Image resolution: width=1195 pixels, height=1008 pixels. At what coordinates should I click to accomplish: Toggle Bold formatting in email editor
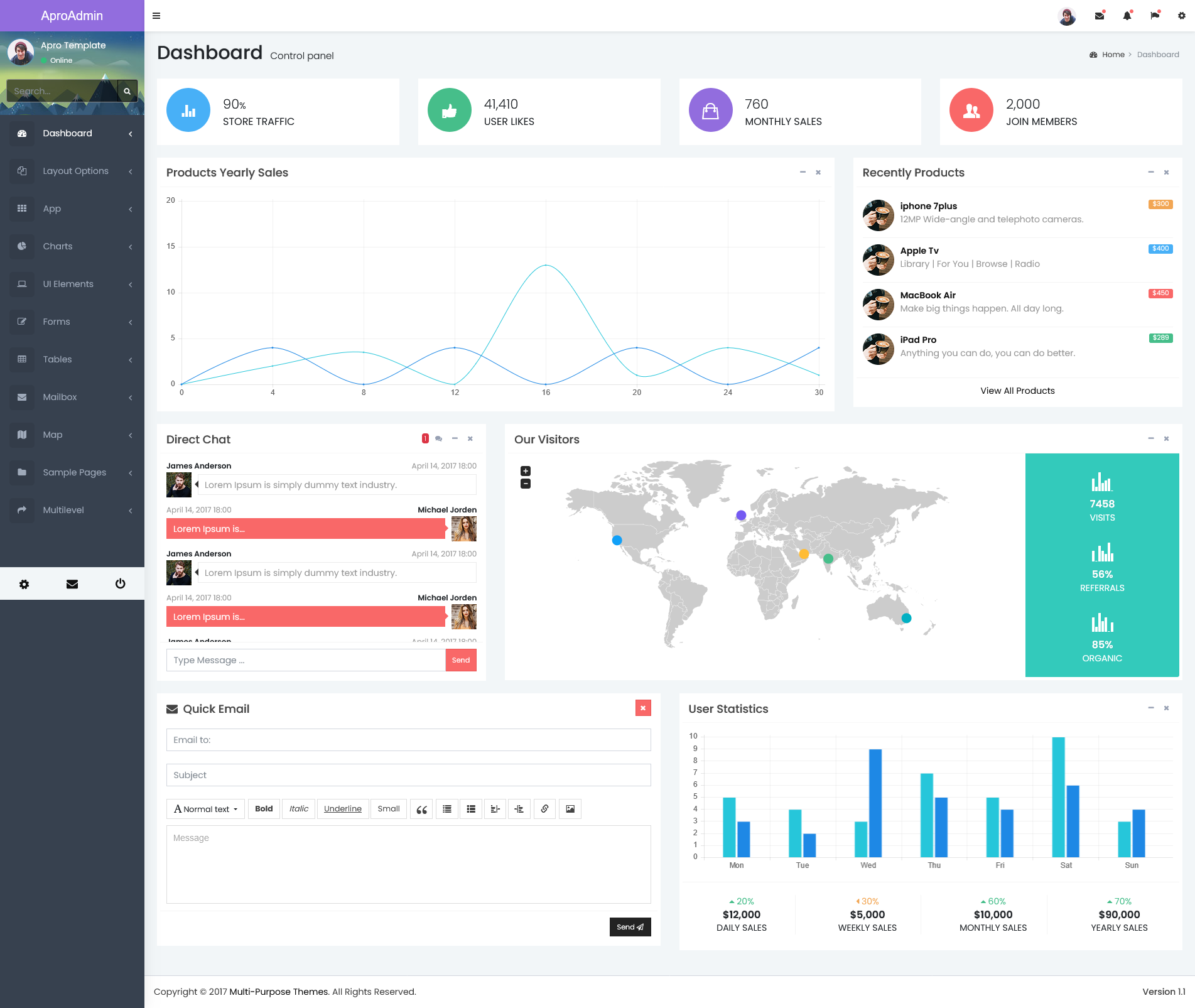(264, 809)
